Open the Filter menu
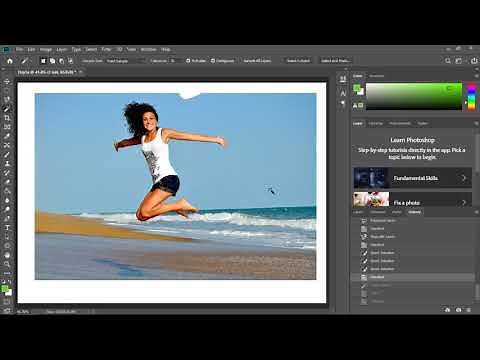This screenshot has width=480, height=360. [x=106, y=49]
